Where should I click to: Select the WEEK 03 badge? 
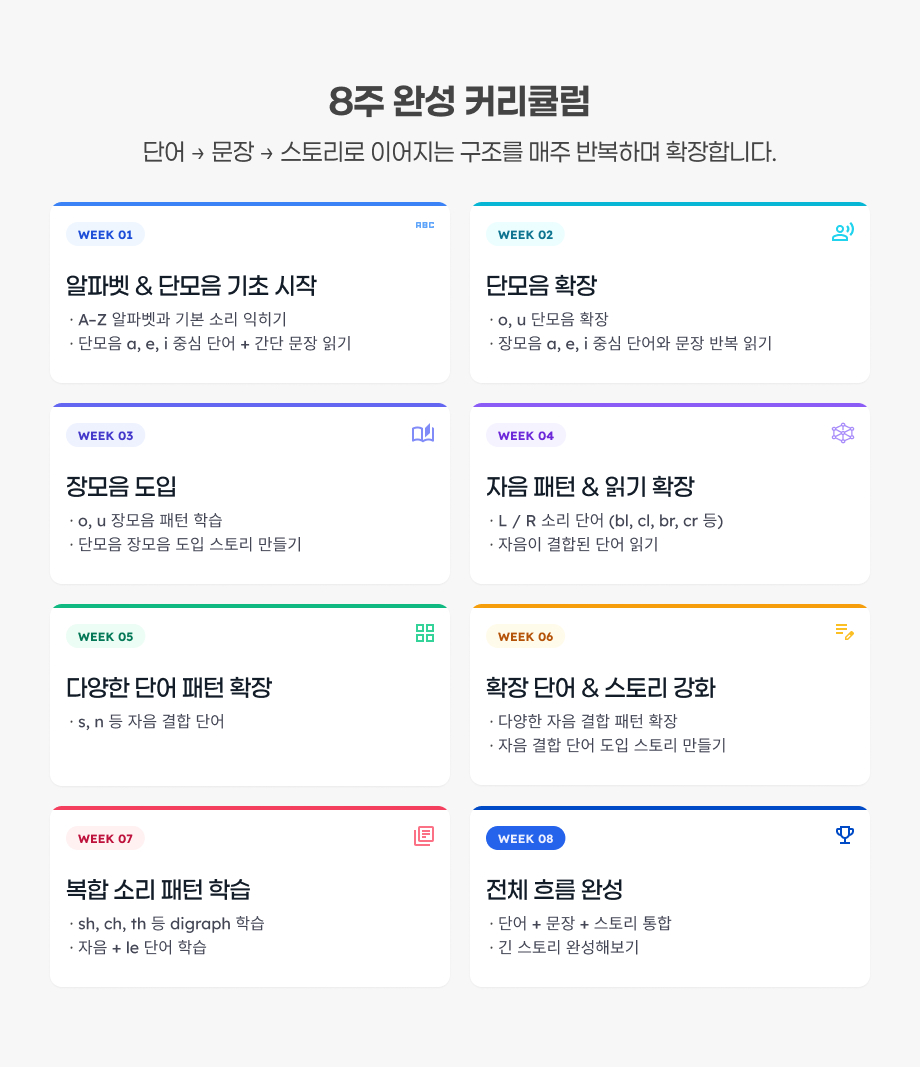(x=105, y=436)
